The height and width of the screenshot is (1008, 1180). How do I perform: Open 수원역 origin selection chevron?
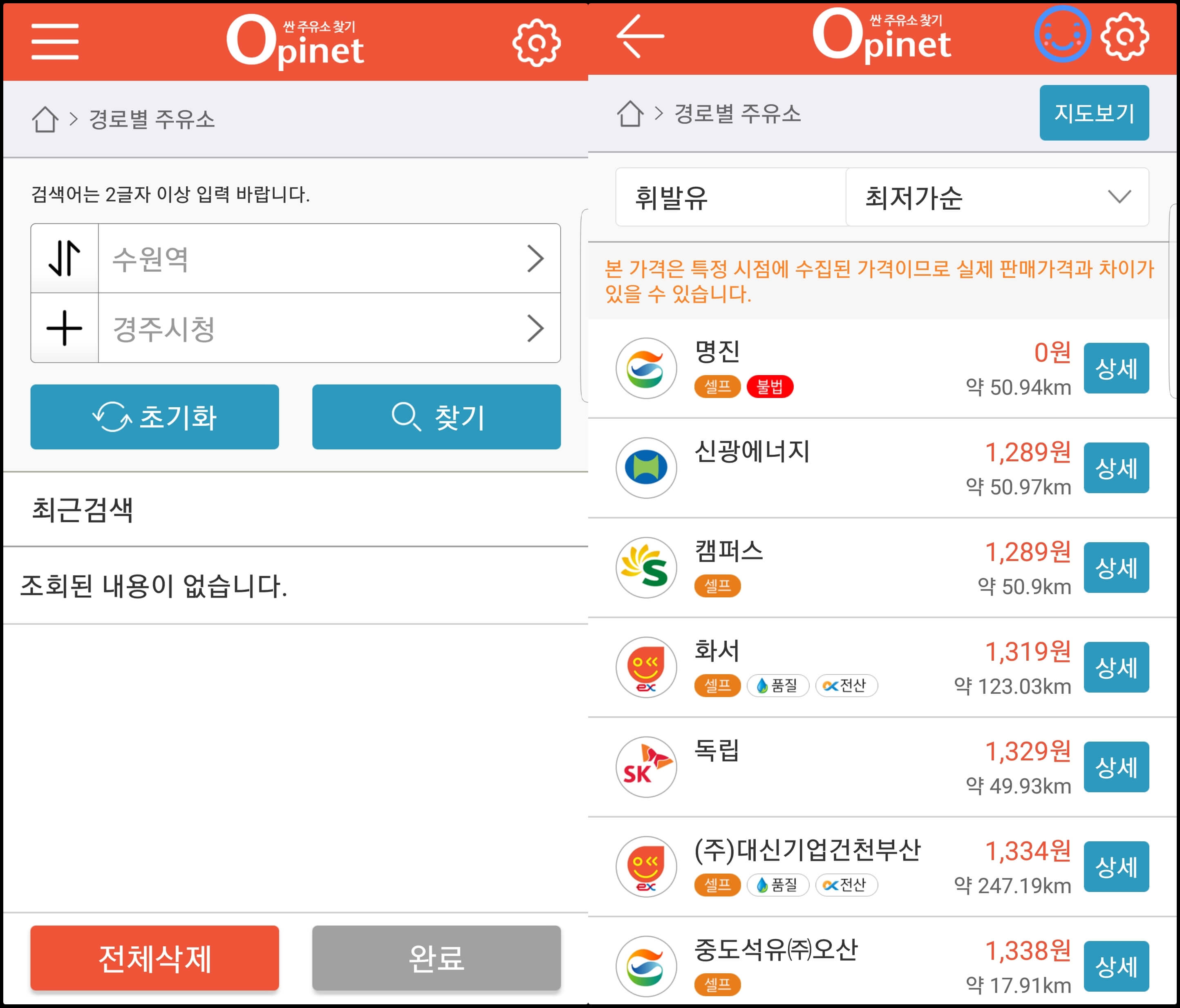(x=535, y=258)
